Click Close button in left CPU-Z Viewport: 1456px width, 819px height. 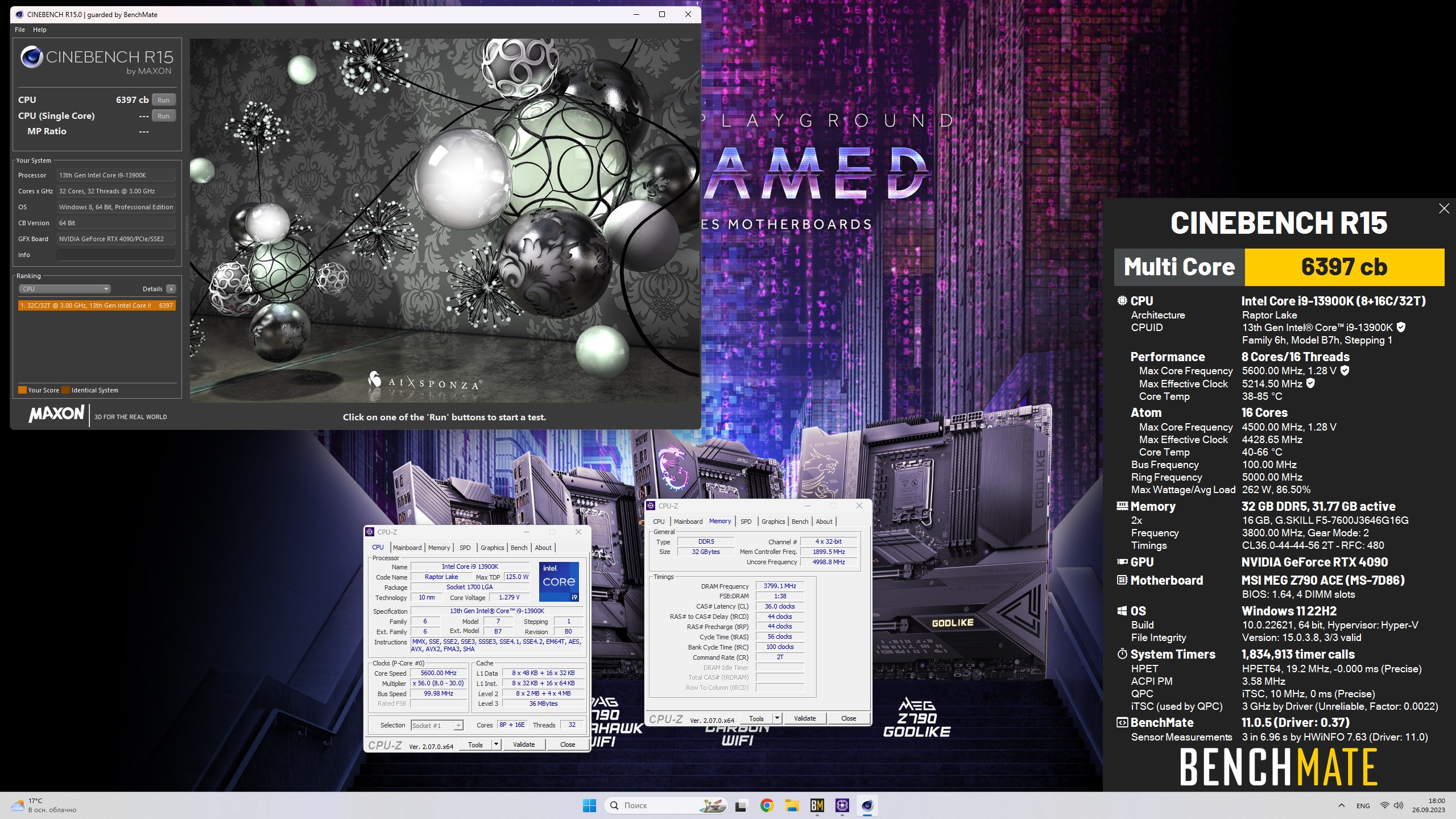coord(568,745)
